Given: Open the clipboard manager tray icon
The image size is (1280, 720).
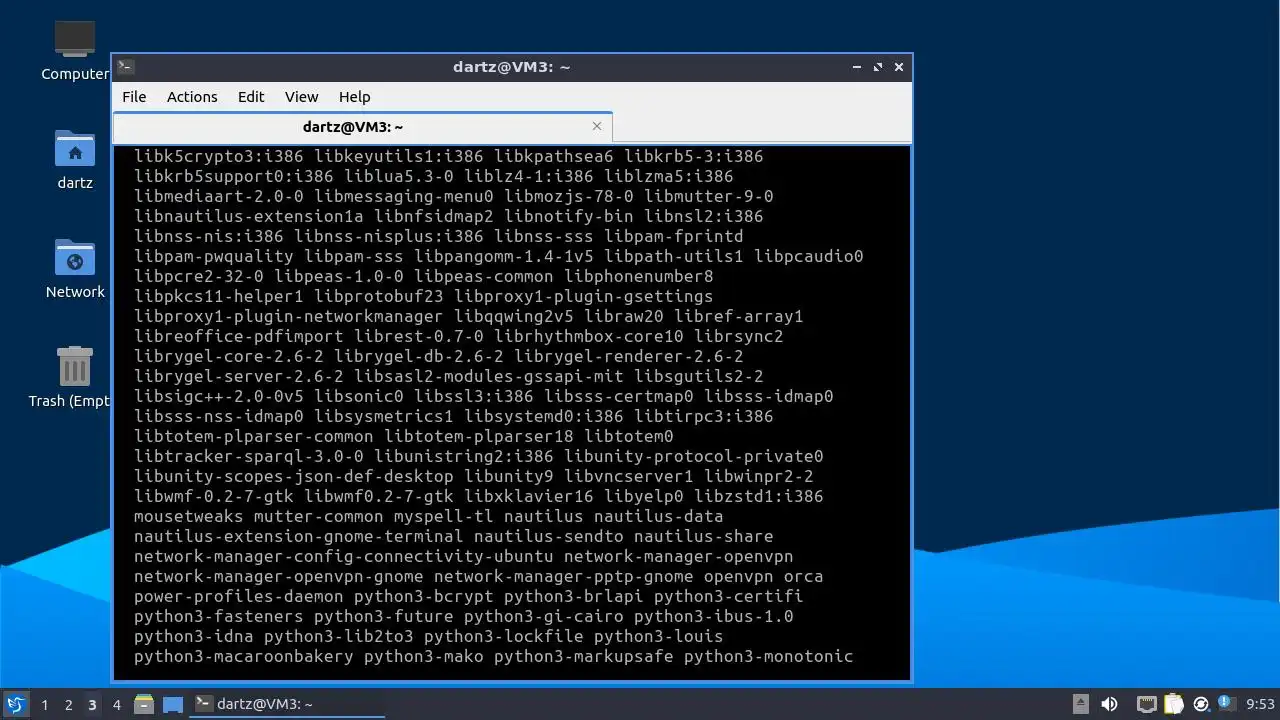Looking at the screenshot, I should point(1174,704).
